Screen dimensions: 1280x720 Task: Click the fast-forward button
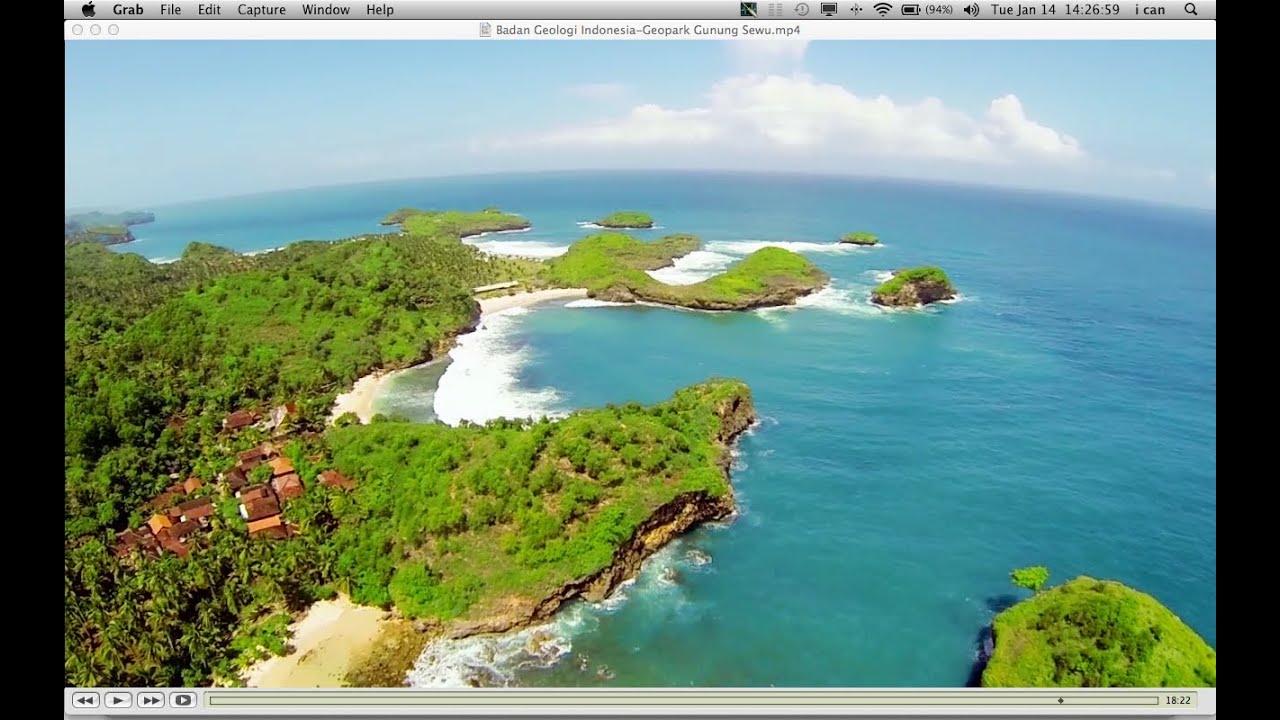(150, 700)
